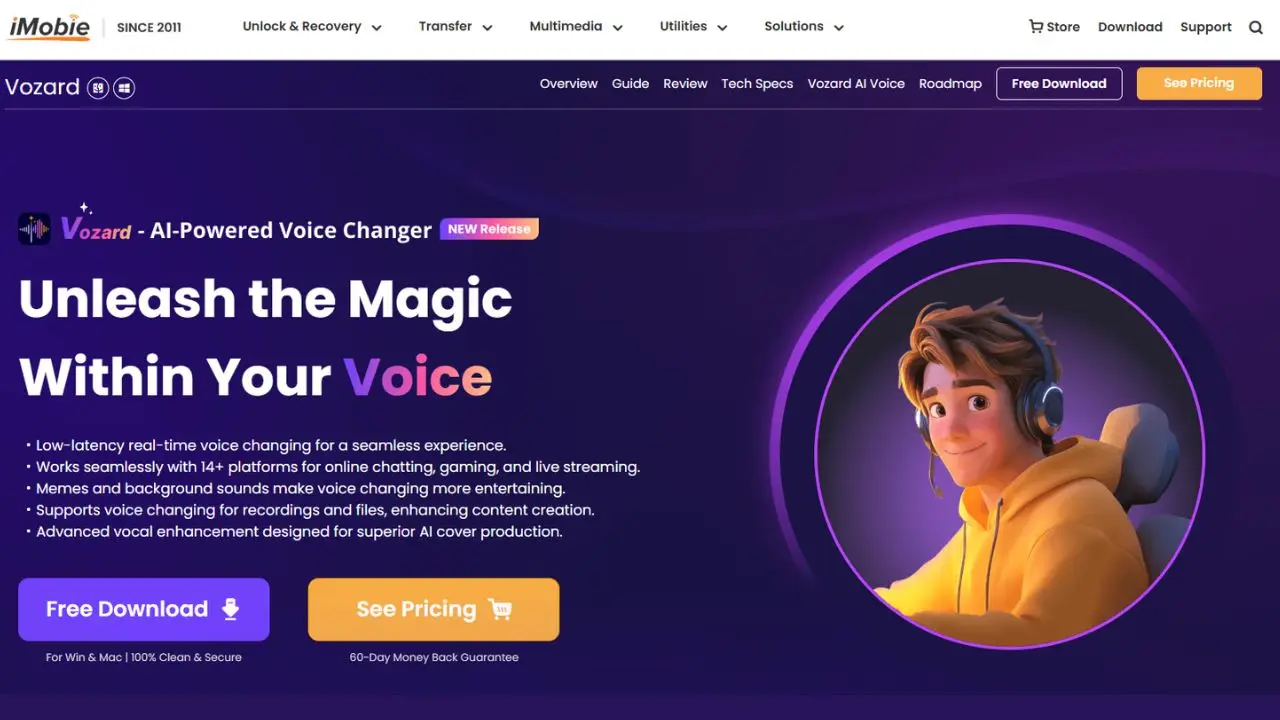Click the outlined Free Download button in subnav
Screen dimensions: 1280x720
pos(1059,84)
